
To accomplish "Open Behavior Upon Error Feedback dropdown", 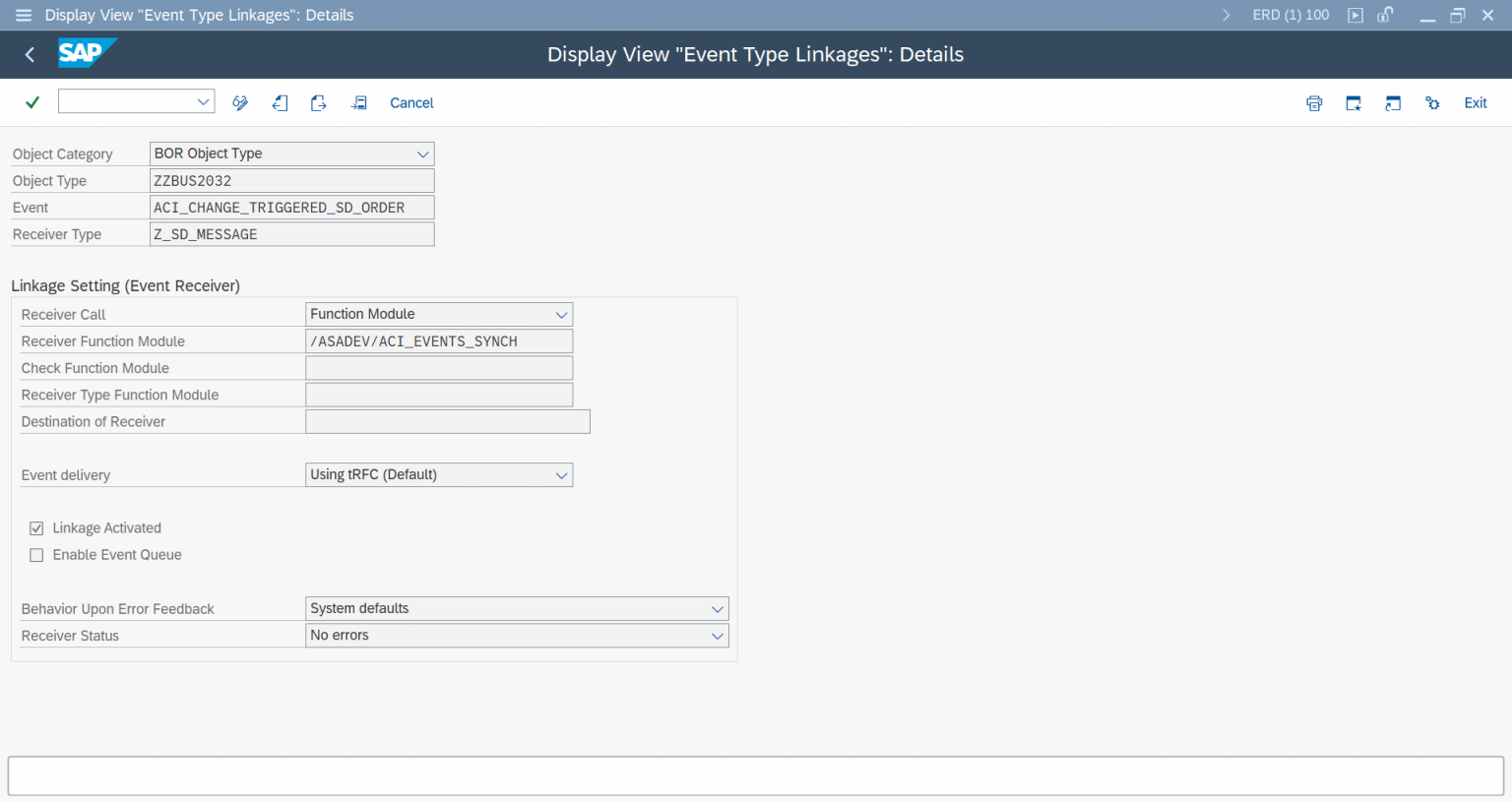I will pyautogui.click(x=717, y=609).
